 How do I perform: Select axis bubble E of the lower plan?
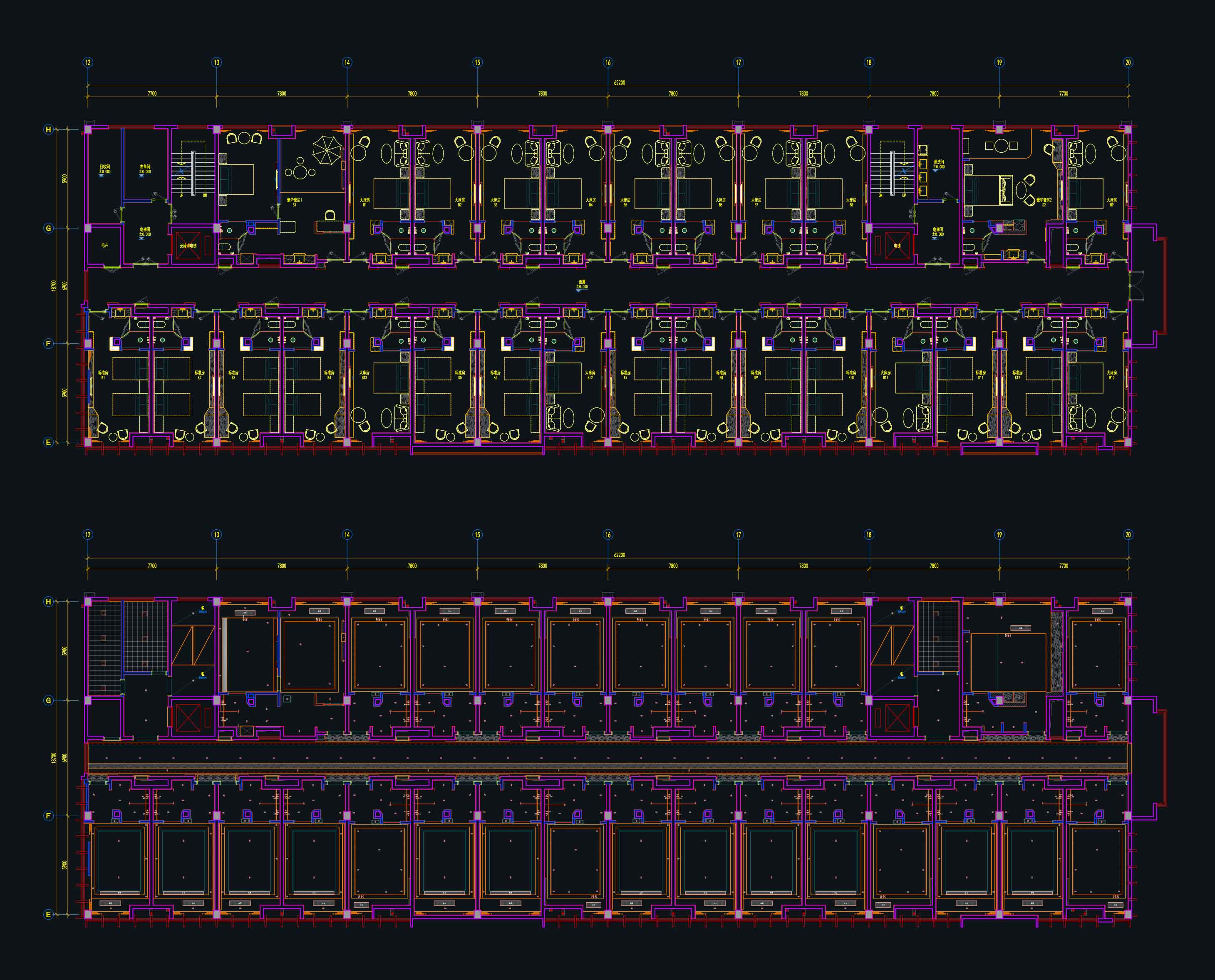click(x=49, y=915)
